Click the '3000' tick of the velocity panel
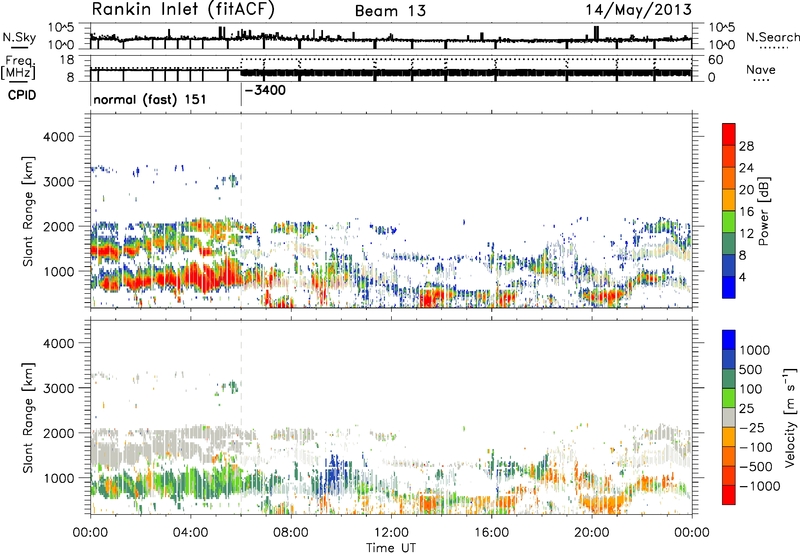 59,388
